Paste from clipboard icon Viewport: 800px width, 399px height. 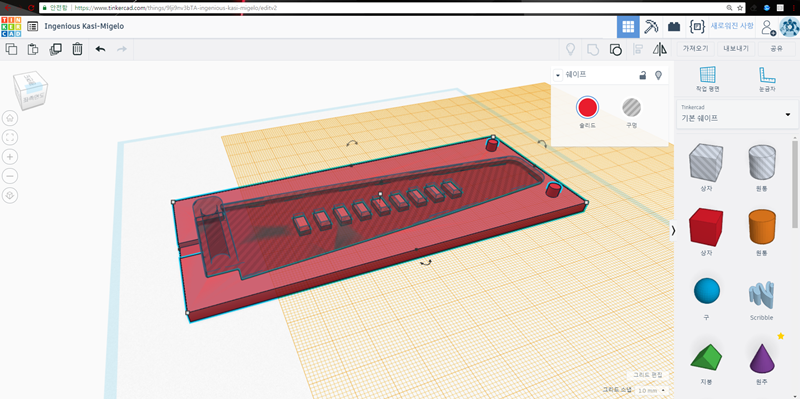point(33,49)
